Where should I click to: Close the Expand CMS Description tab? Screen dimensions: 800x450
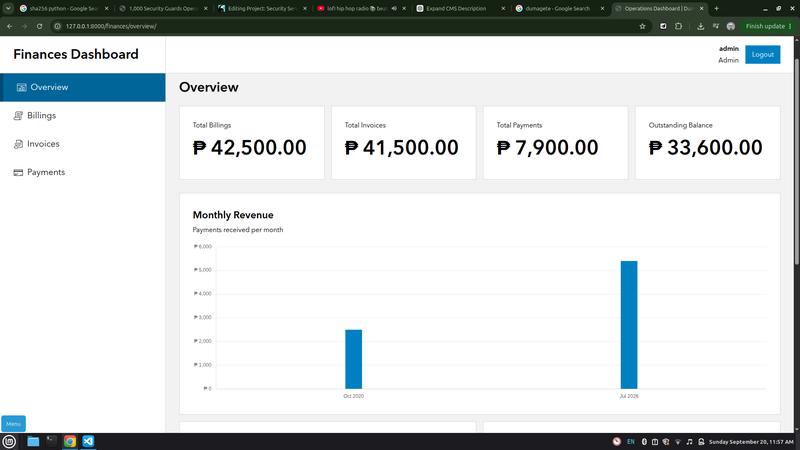(x=503, y=8)
